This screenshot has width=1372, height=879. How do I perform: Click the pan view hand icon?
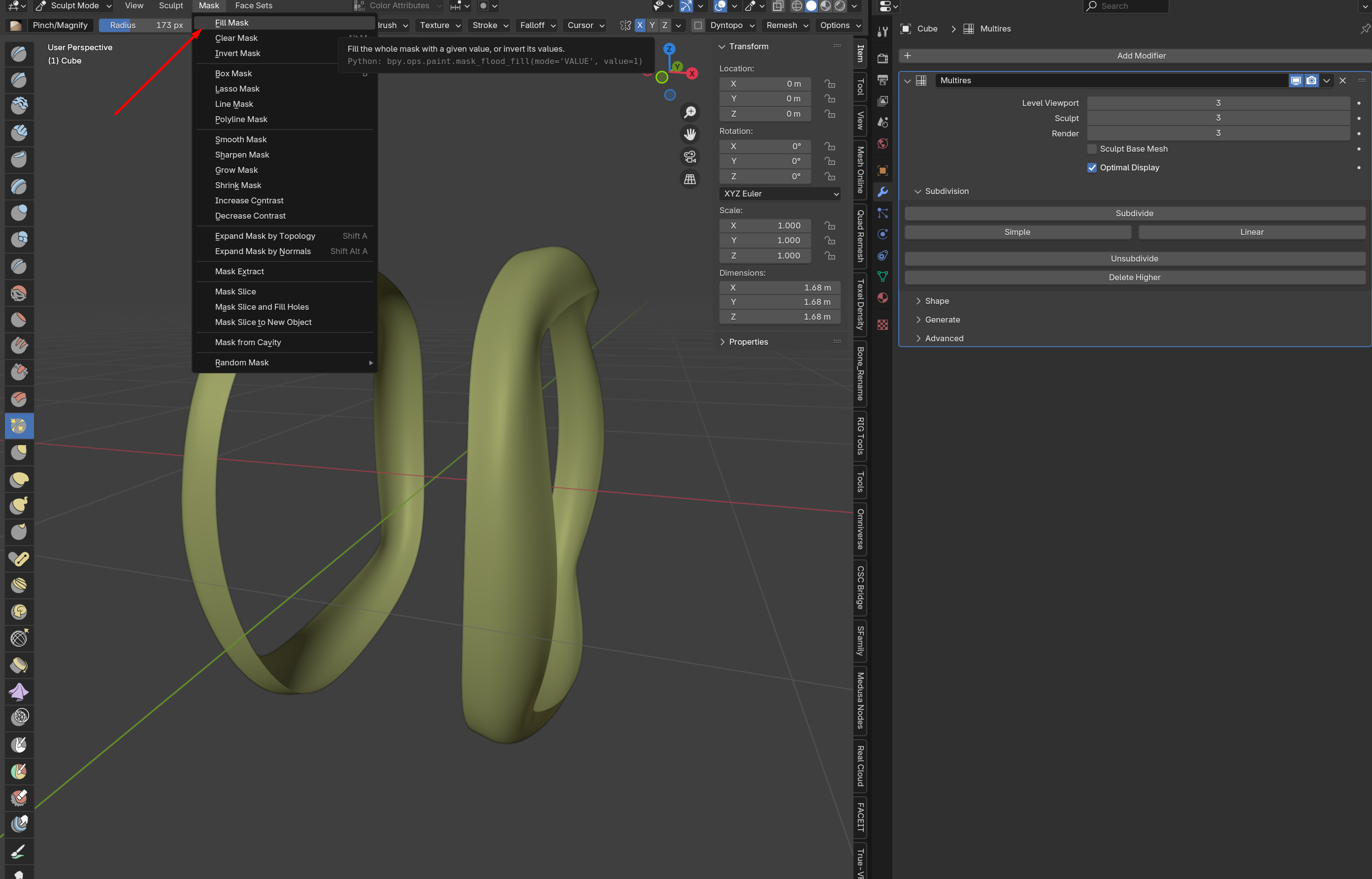pos(690,134)
